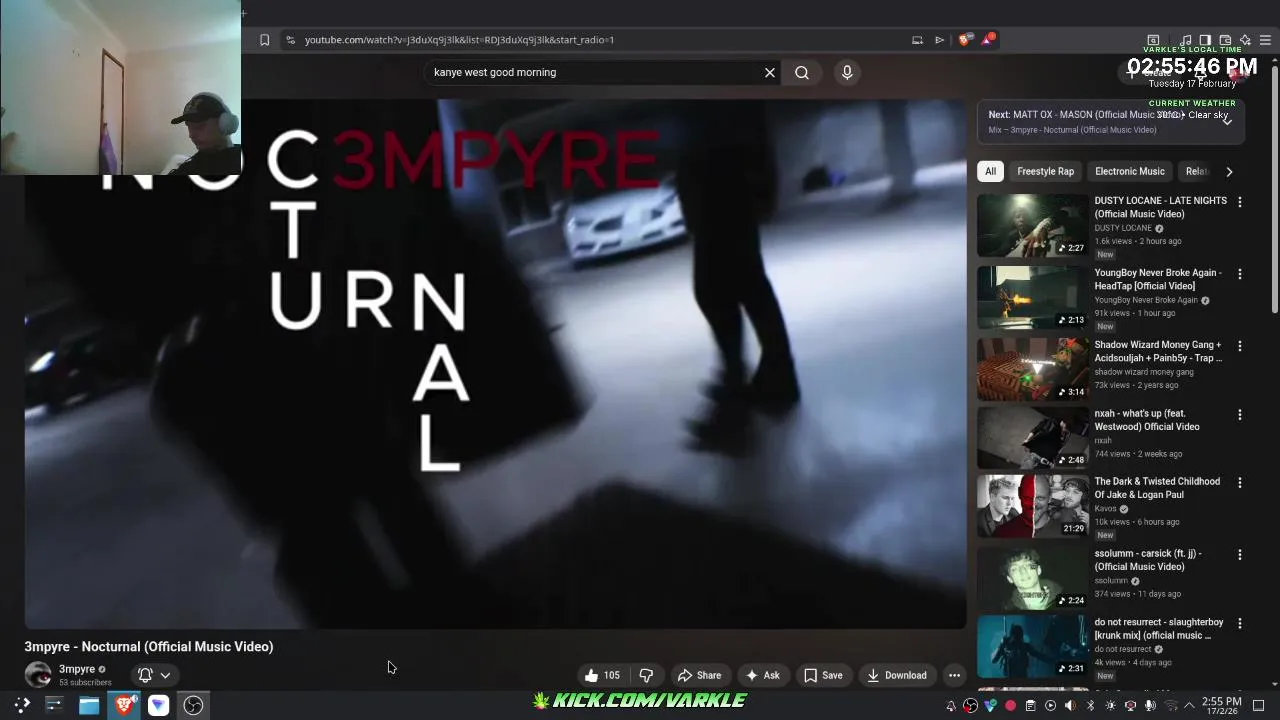Select the Freestyle Rap filter chip
This screenshot has width=1280, height=720.
point(1045,171)
